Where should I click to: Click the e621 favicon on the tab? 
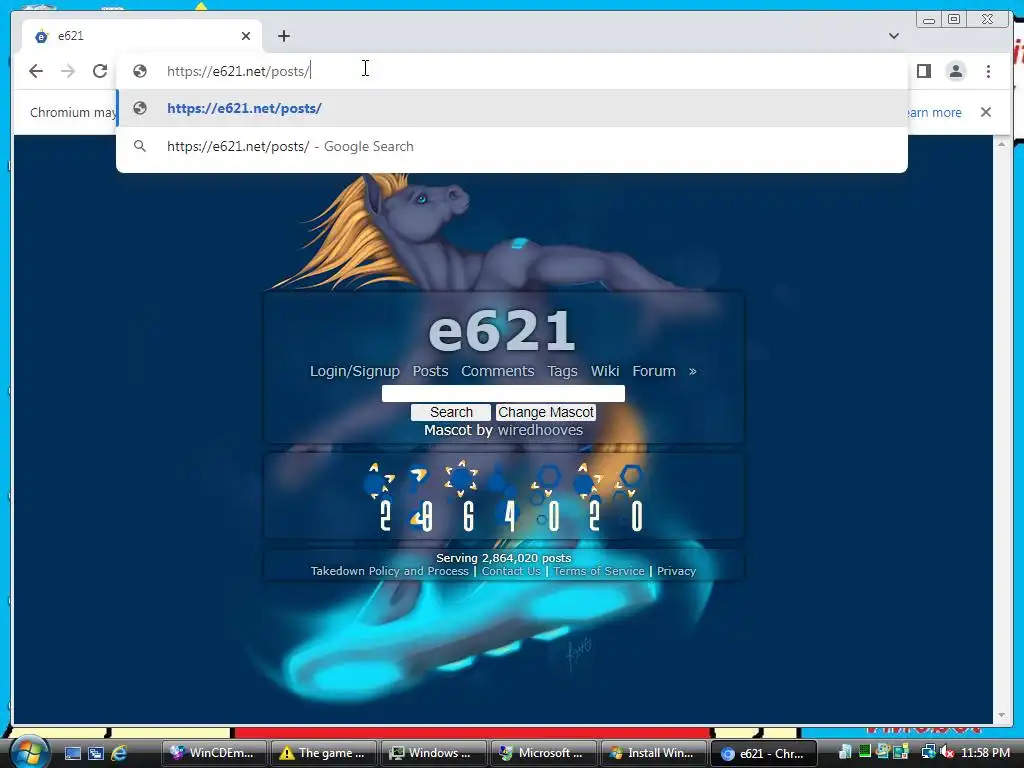pyautogui.click(x=41, y=37)
